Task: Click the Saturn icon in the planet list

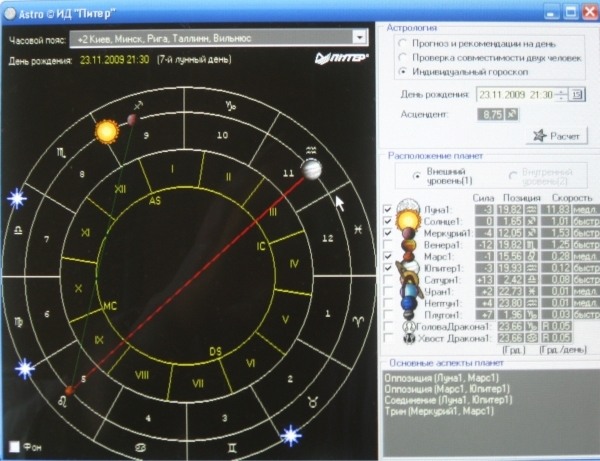Action: [410, 278]
